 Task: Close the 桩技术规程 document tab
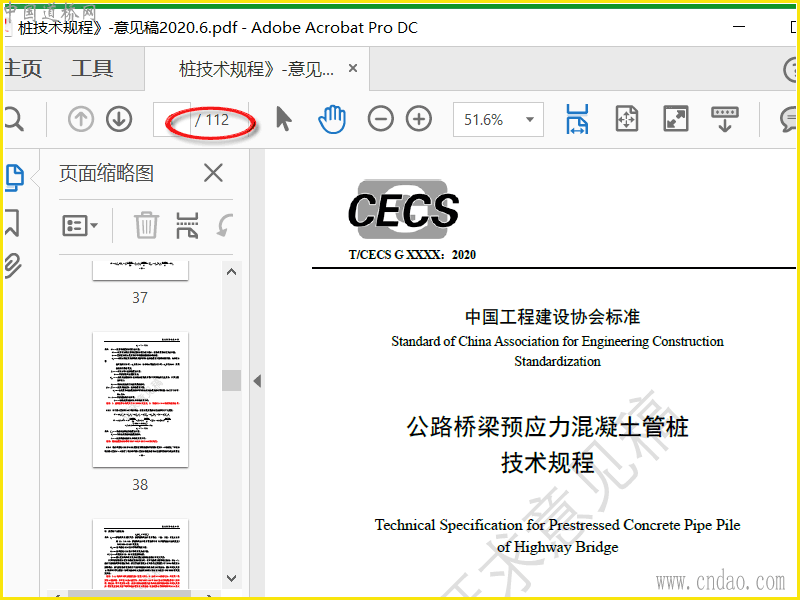tap(353, 68)
